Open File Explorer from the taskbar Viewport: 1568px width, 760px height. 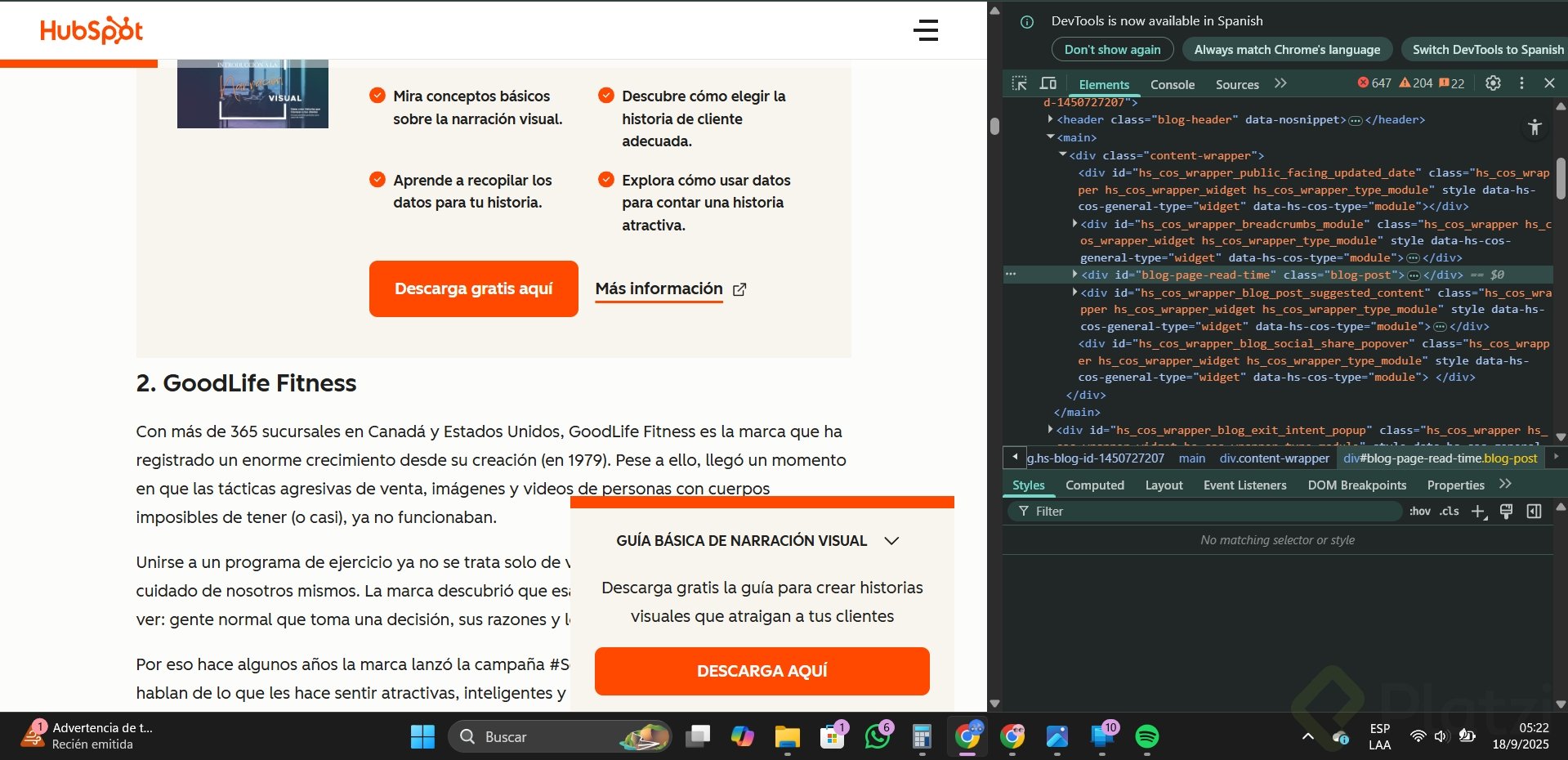click(787, 736)
